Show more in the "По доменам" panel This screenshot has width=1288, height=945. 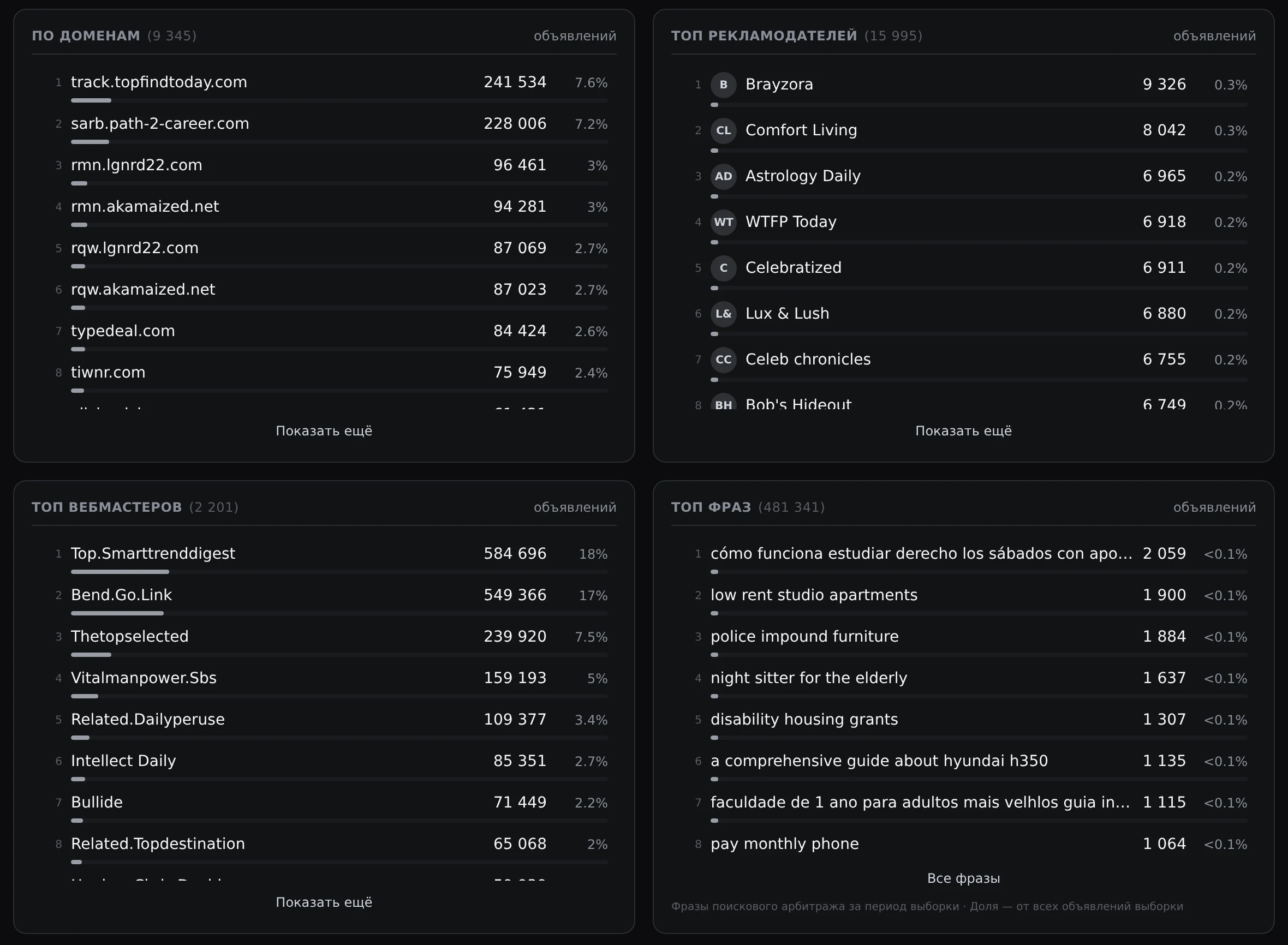tap(324, 430)
